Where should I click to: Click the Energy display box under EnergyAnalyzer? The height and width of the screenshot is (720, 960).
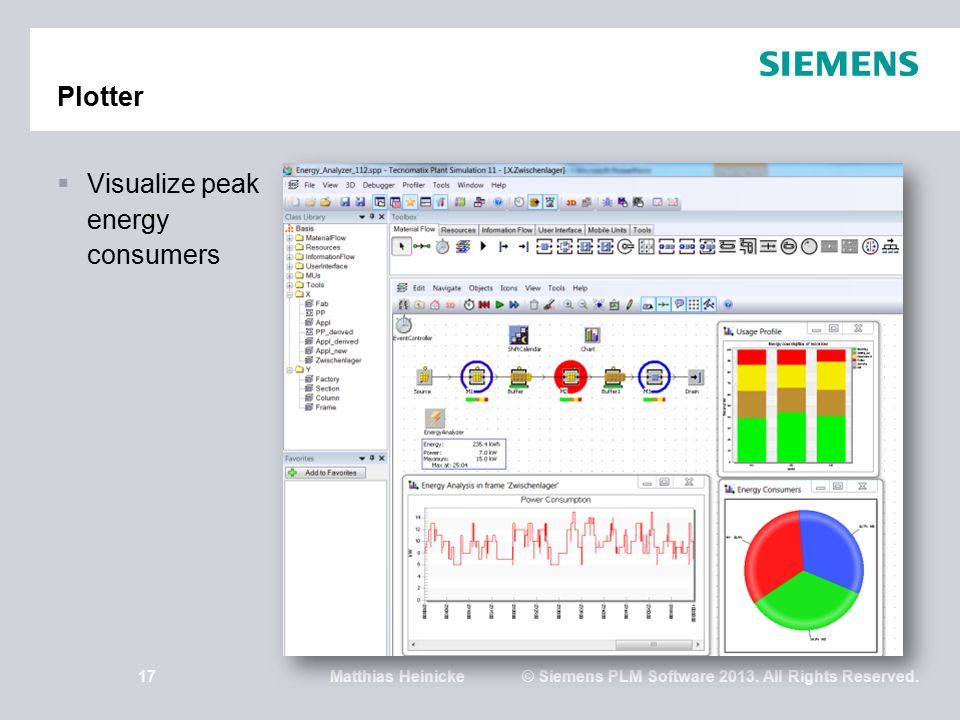[x=463, y=454]
